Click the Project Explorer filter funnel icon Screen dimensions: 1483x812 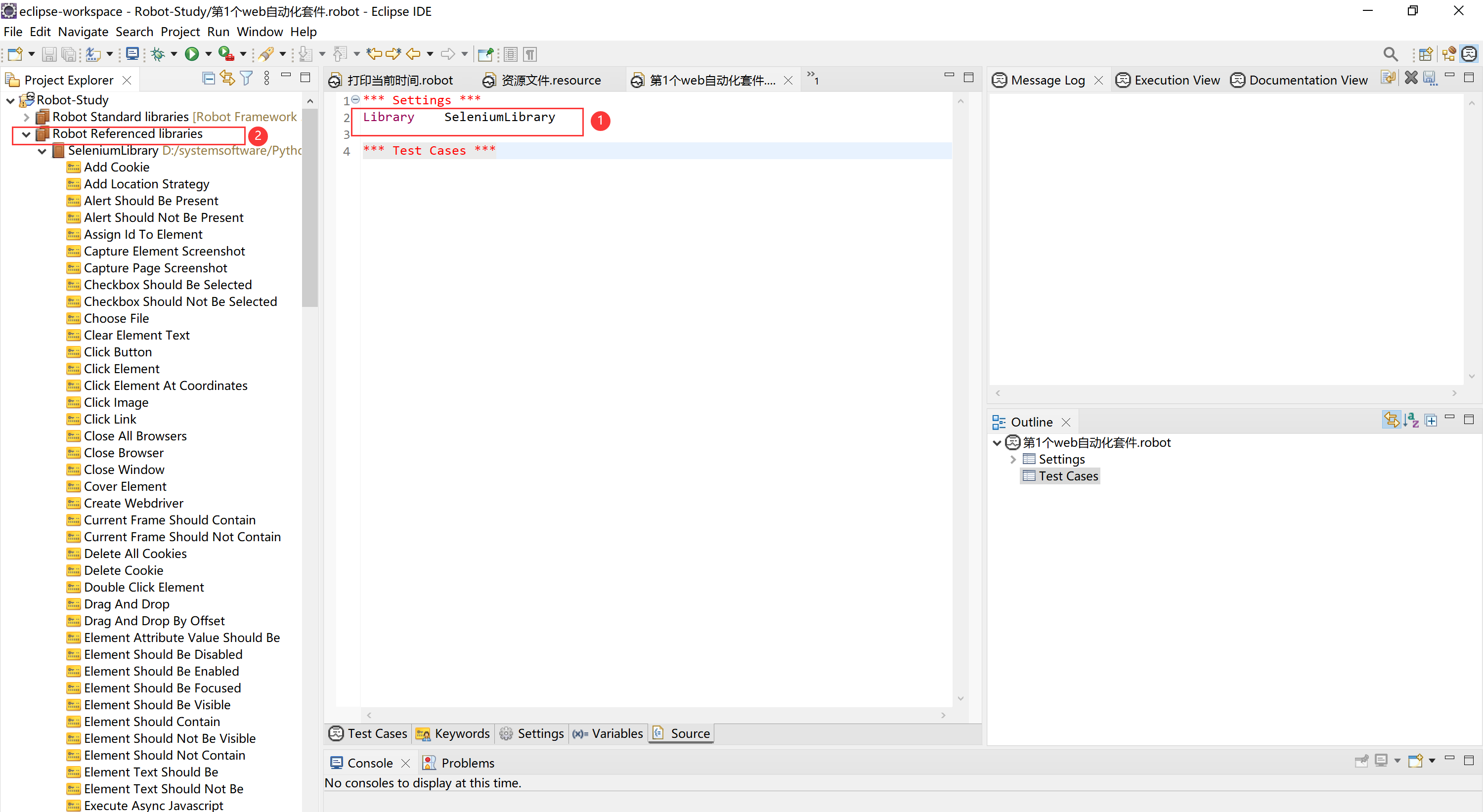point(246,79)
